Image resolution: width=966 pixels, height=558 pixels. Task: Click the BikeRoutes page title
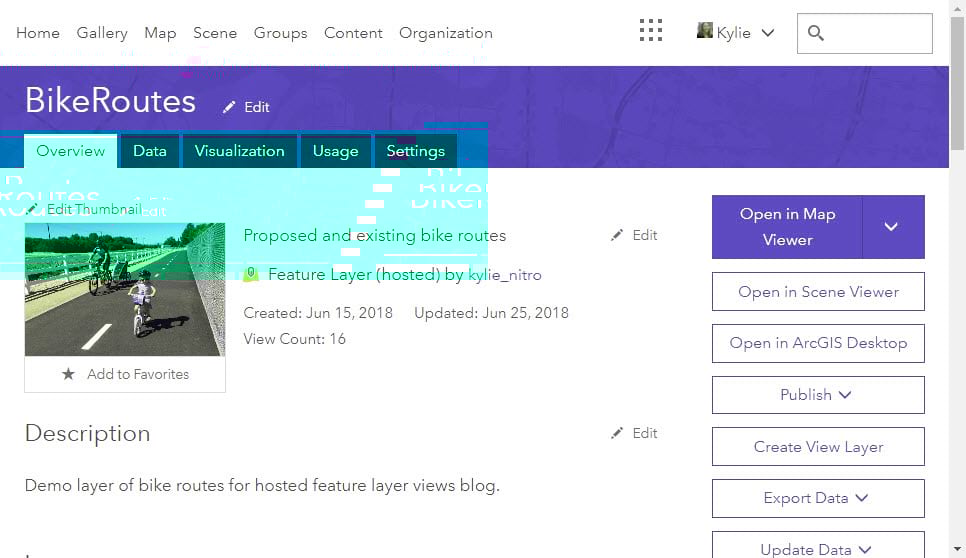coord(110,100)
